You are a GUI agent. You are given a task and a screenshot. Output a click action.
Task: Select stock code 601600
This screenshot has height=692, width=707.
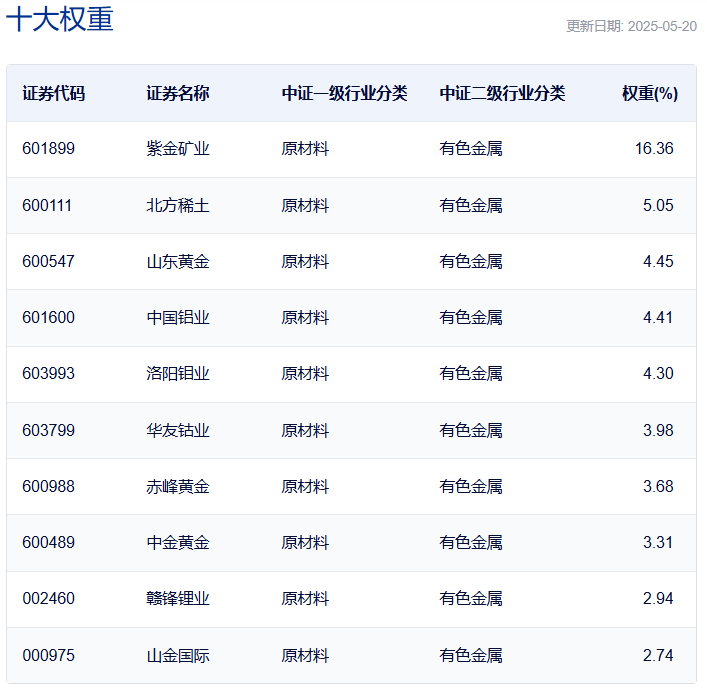49,317
